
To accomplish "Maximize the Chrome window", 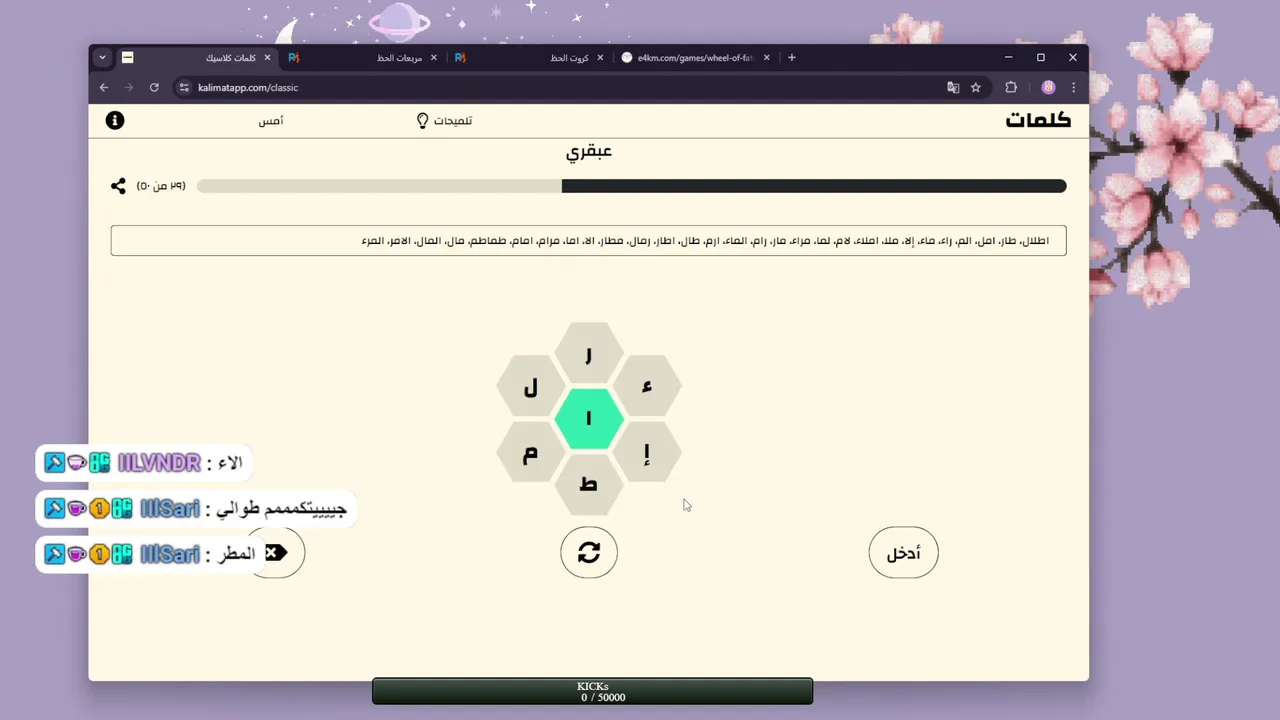I will tap(1040, 58).
